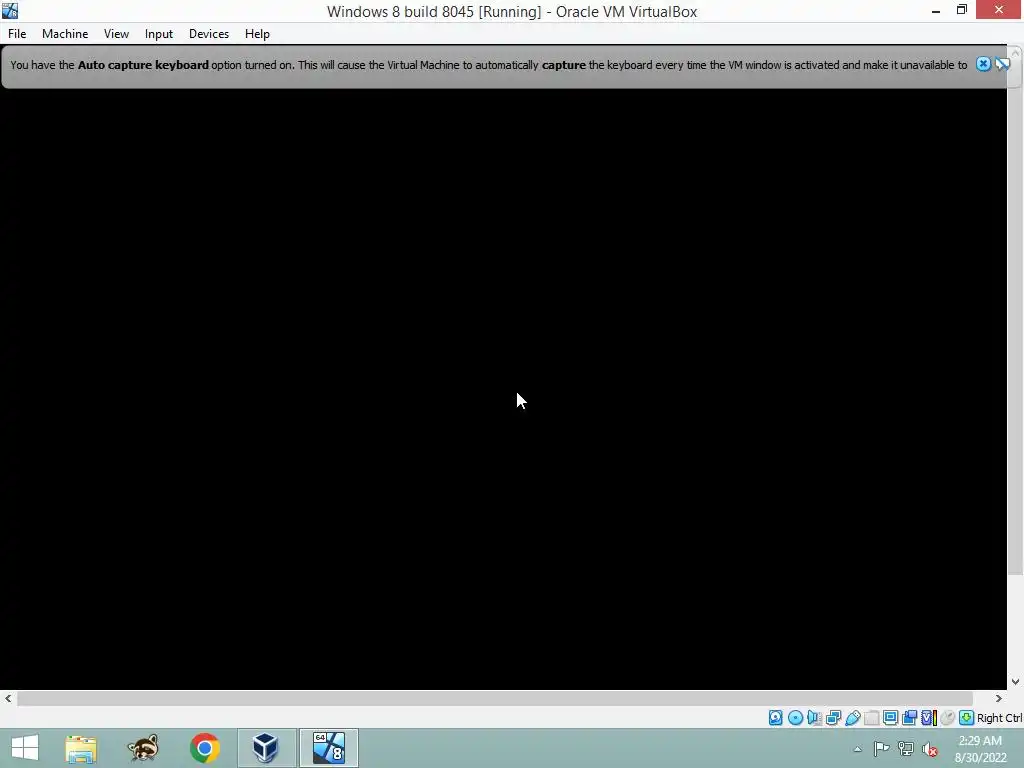The image size is (1024, 768).
Task: Open the Action Center flag icon
Action: coord(881,749)
